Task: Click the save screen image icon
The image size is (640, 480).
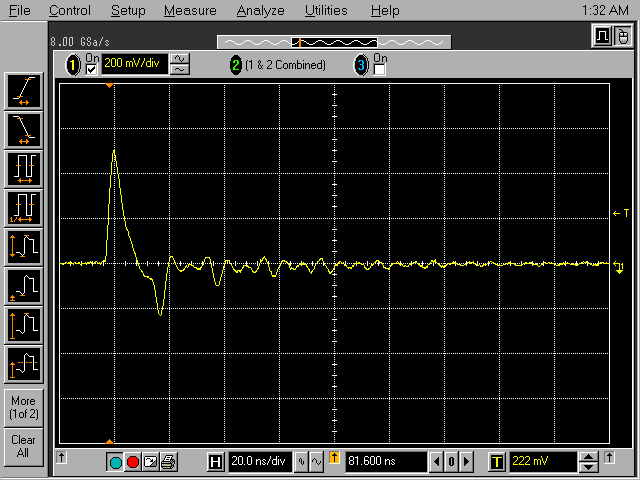Action: (x=151, y=462)
